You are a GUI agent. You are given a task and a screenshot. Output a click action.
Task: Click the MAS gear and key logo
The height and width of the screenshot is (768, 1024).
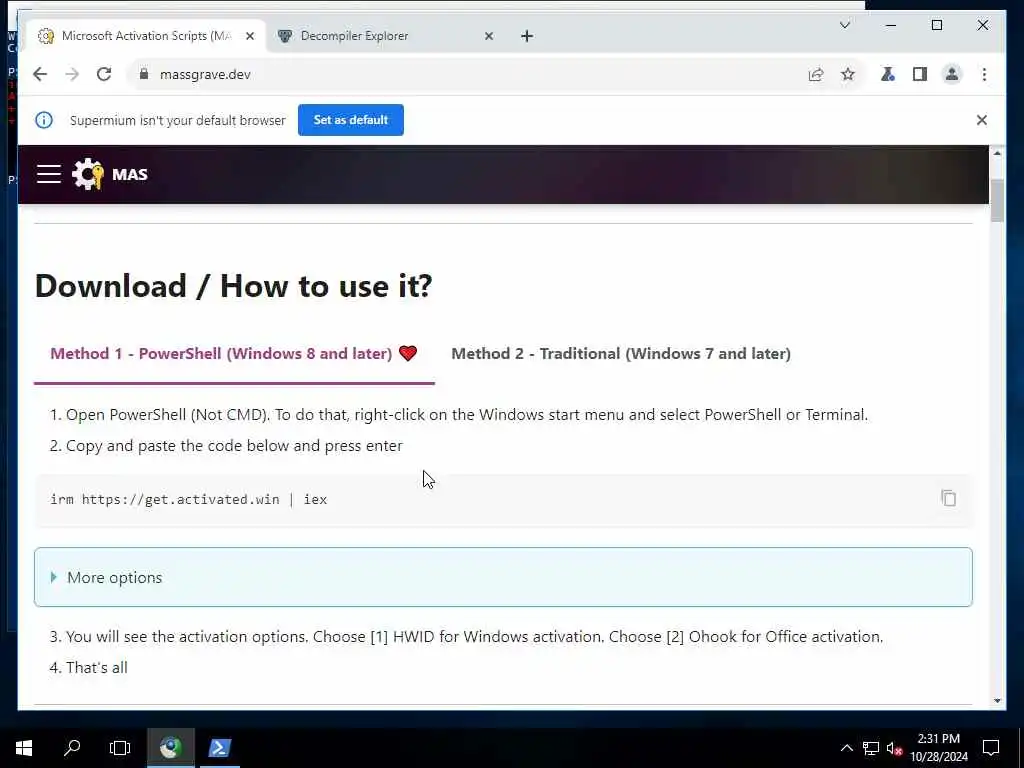point(88,174)
